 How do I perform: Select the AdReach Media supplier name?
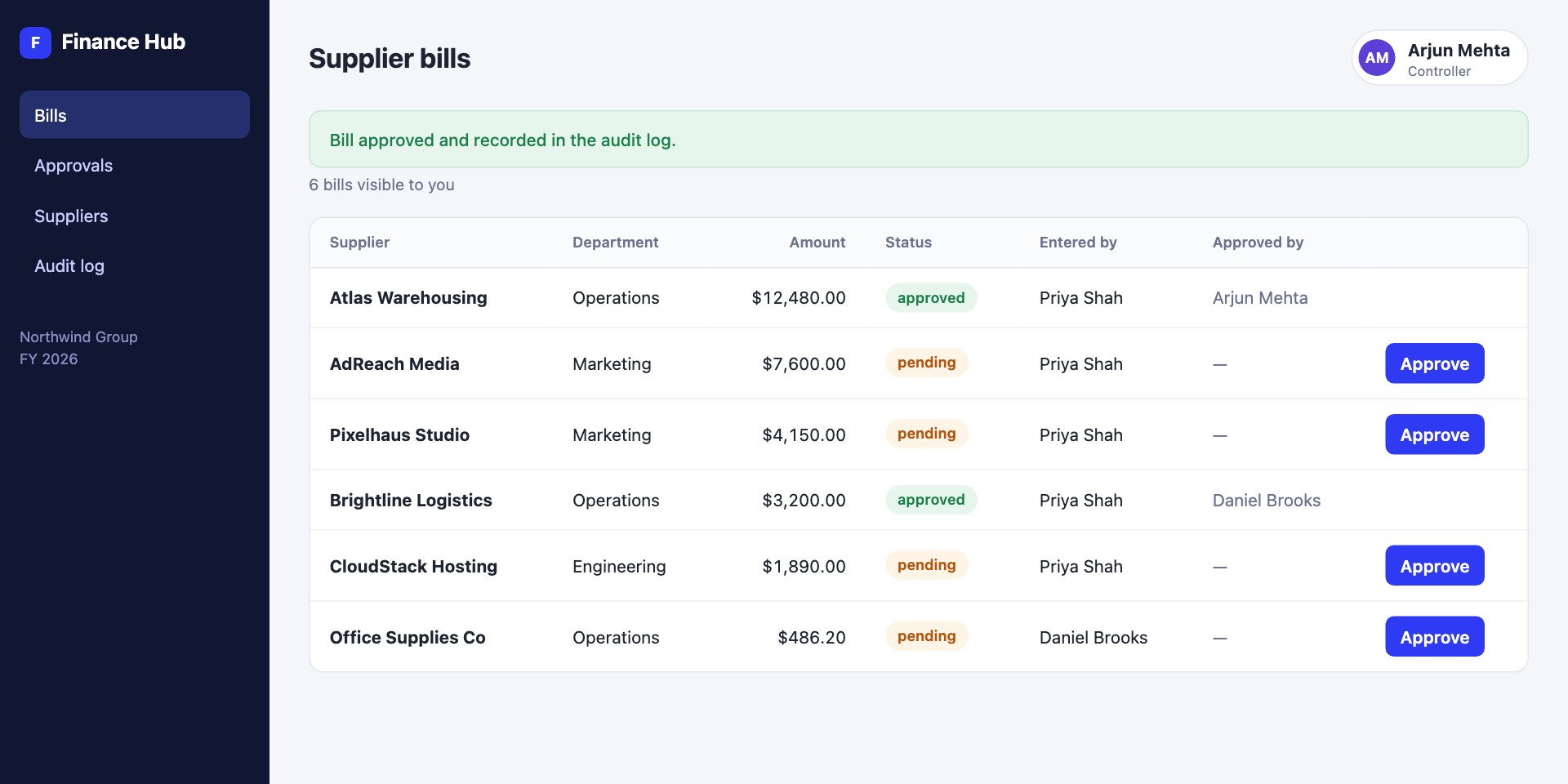[394, 364]
